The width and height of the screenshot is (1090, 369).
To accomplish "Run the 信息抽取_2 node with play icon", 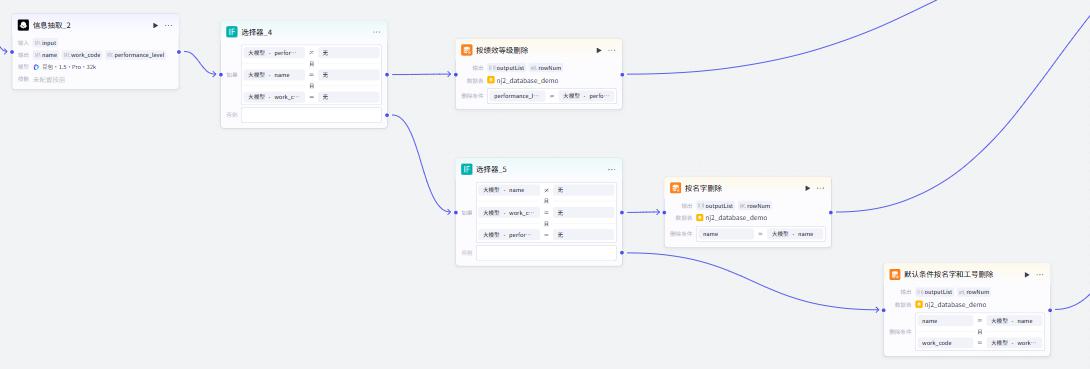I will point(156,25).
